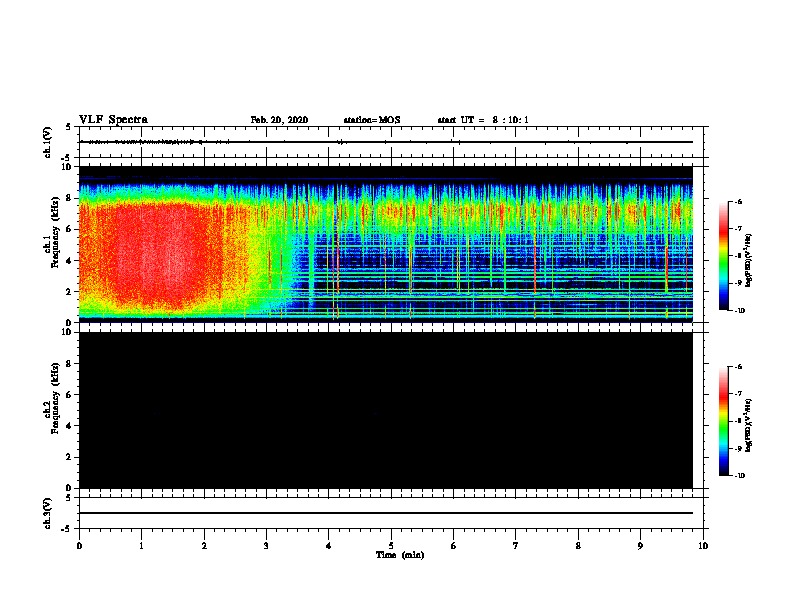
Task: Click time tick label "9" on x-axis
Action: click(640, 546)
